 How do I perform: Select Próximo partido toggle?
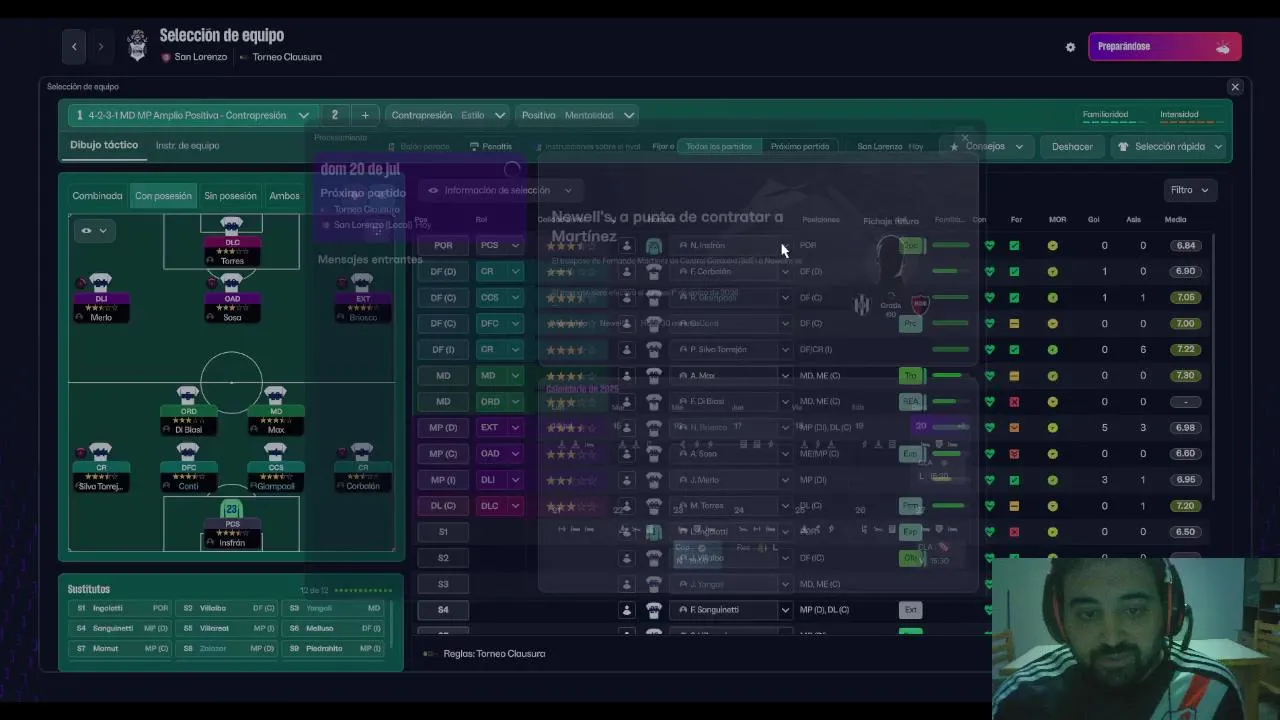point(800,146)
